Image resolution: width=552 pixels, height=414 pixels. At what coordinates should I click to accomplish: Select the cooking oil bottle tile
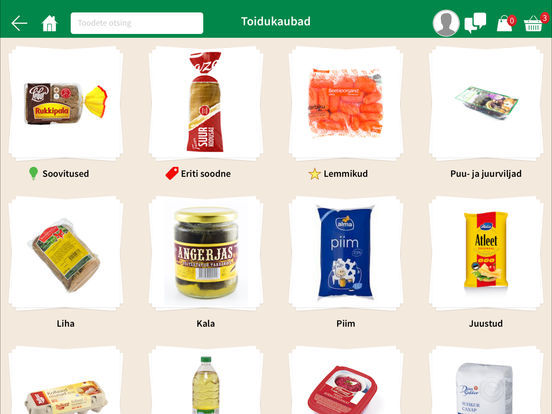pyautogui.click(x=206, y=380)
